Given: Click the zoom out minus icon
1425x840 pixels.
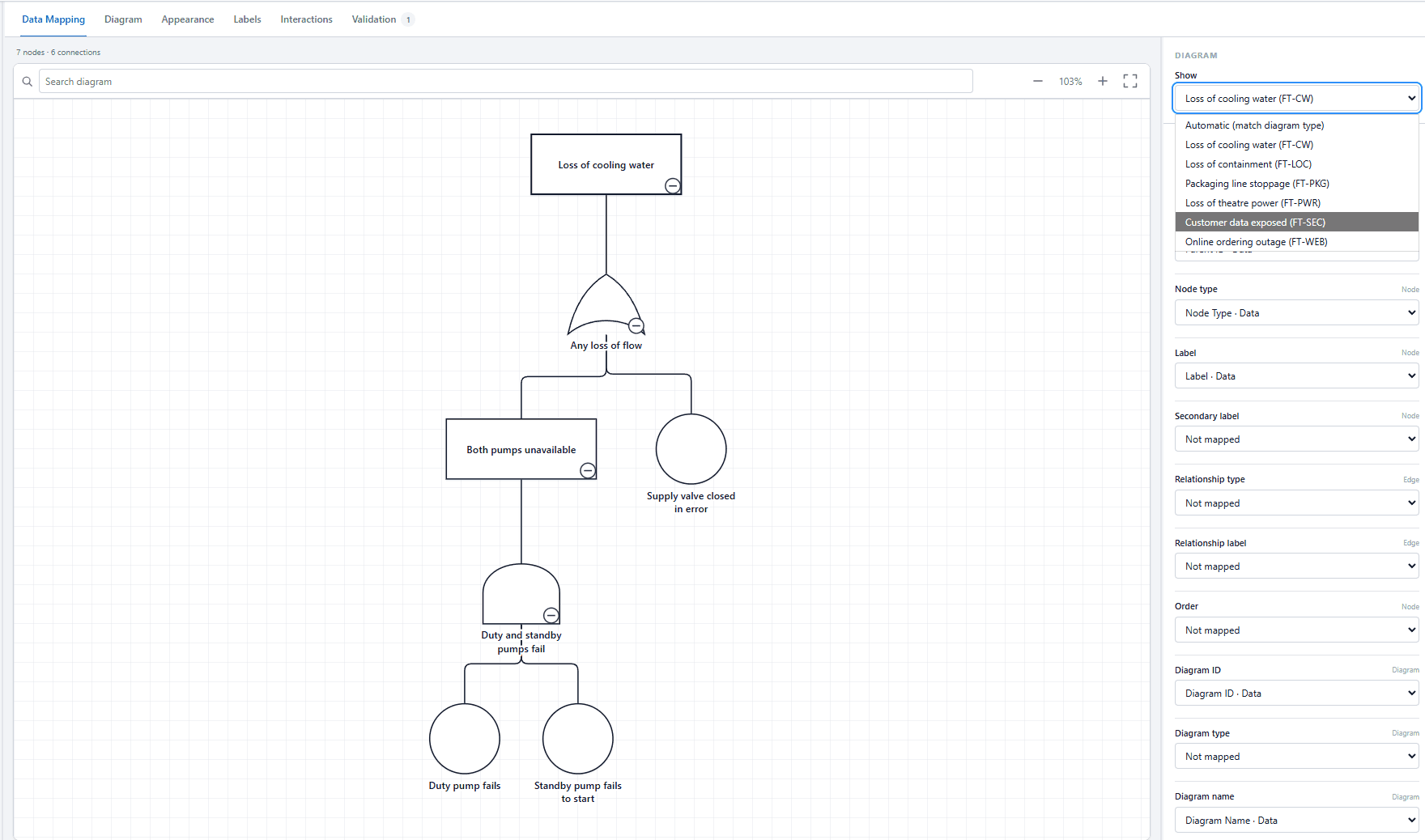Looking at the screenshot, I should 1037,81.
